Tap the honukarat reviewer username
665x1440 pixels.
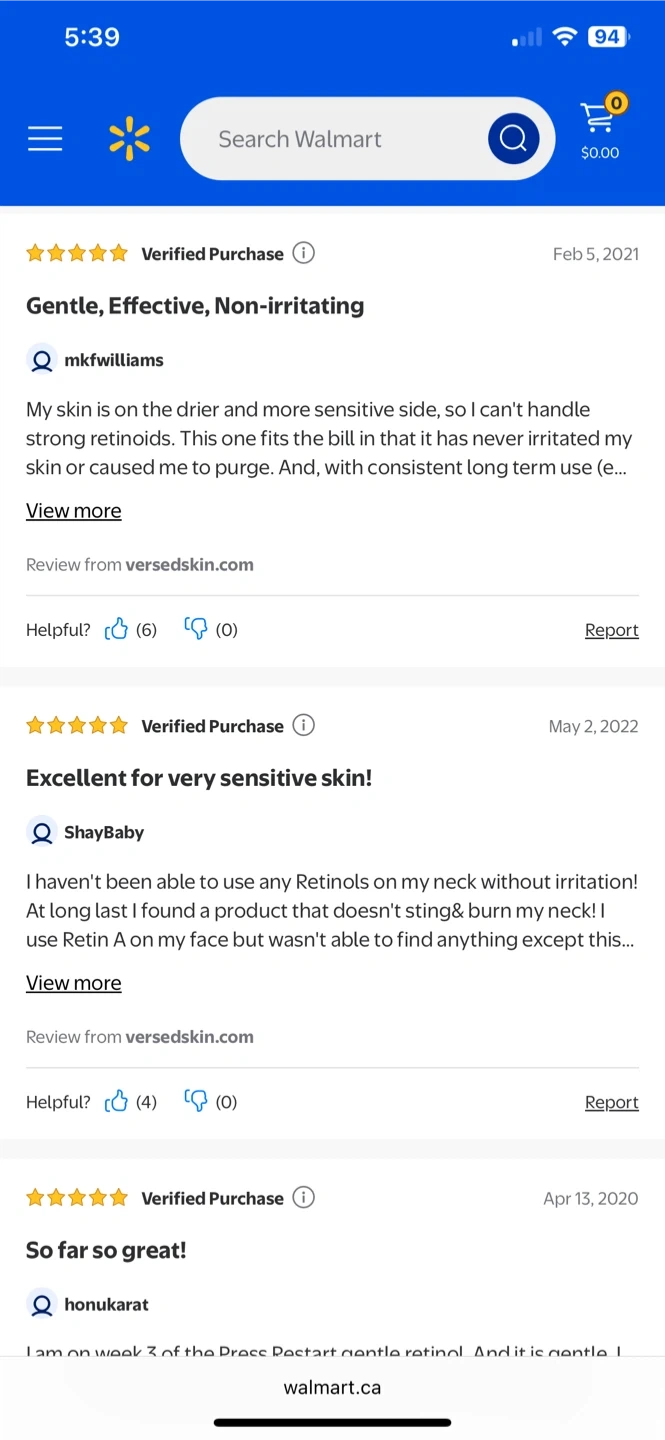tap(106, 1304)
